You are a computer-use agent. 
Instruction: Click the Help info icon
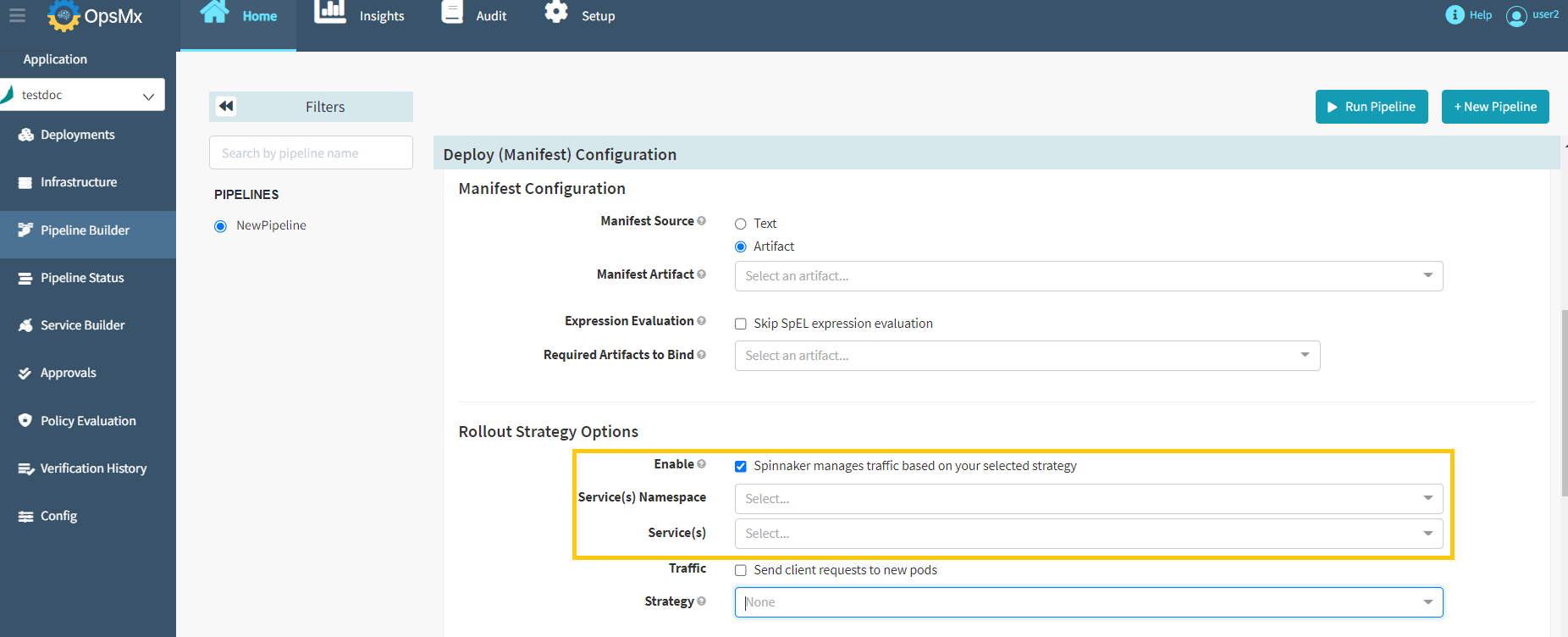click(x=1455, y=15)
